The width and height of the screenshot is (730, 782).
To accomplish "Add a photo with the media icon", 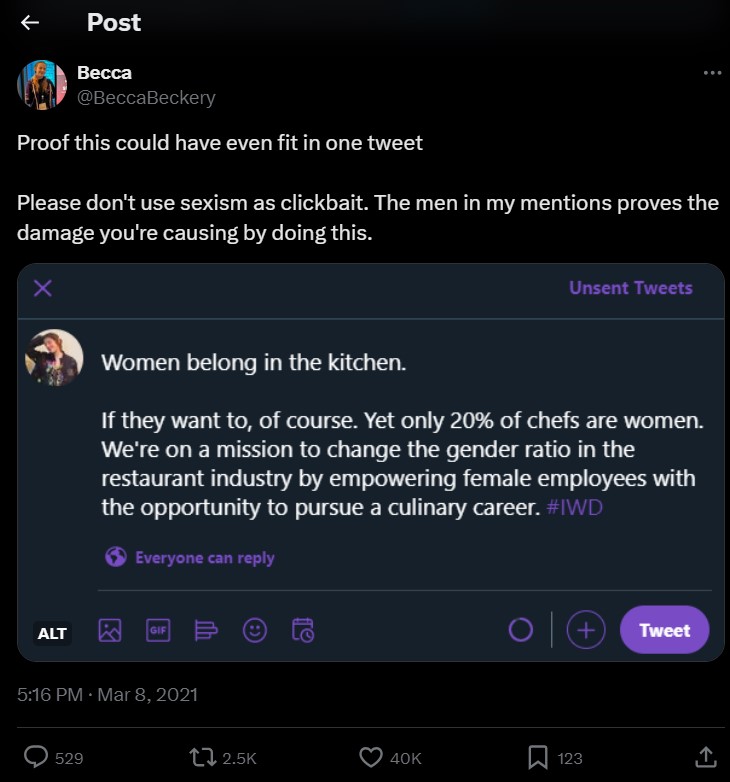I will point(110,630).
